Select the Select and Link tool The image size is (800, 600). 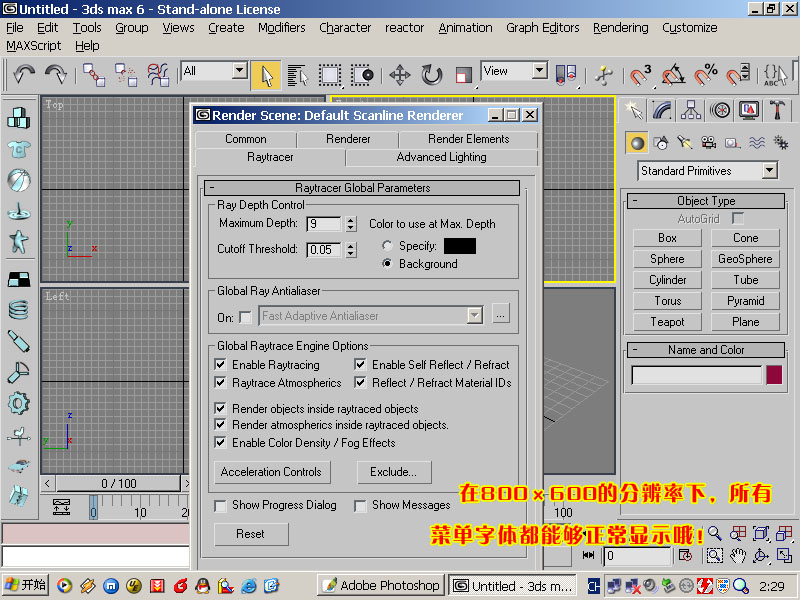coord(94,75)
